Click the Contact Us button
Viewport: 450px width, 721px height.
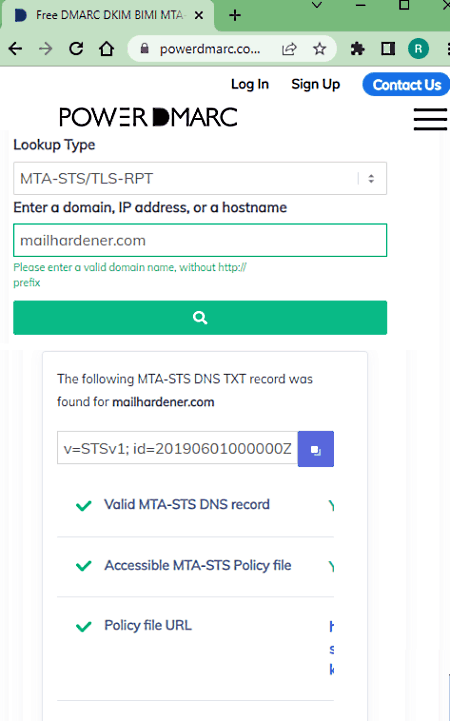407,85
